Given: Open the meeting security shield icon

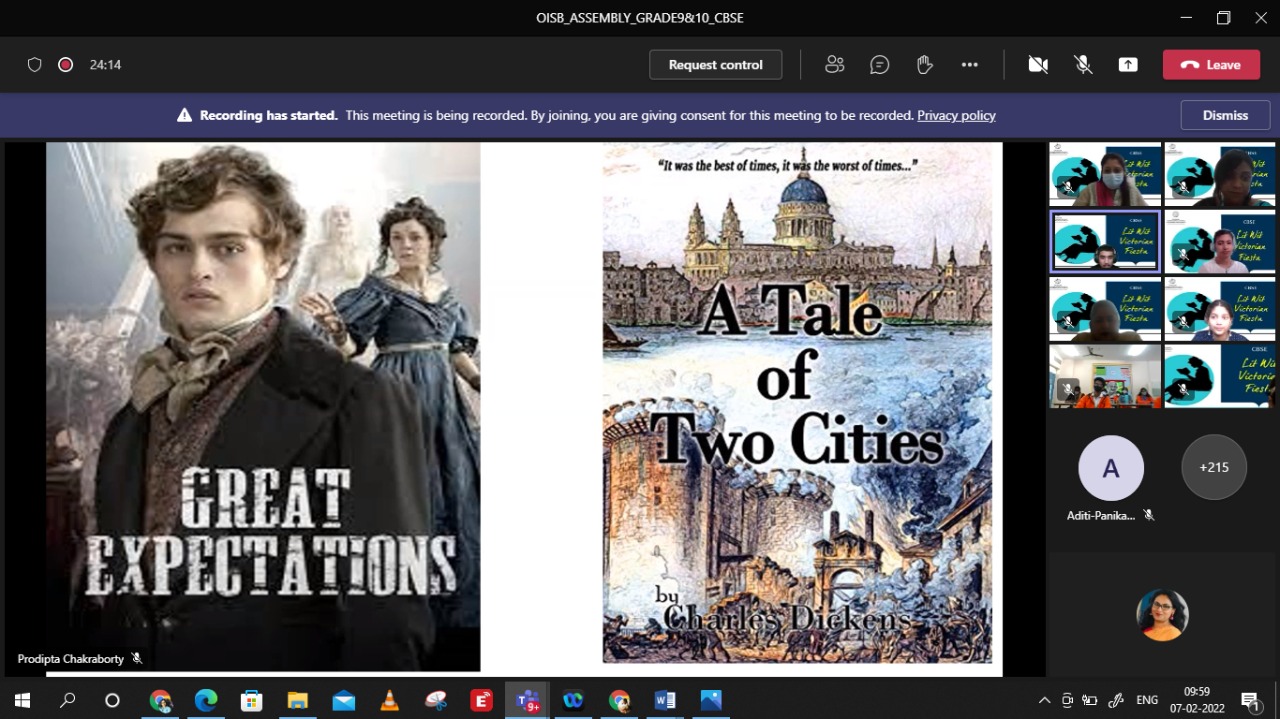Looking at the screenshot, I should pos(35,65).
